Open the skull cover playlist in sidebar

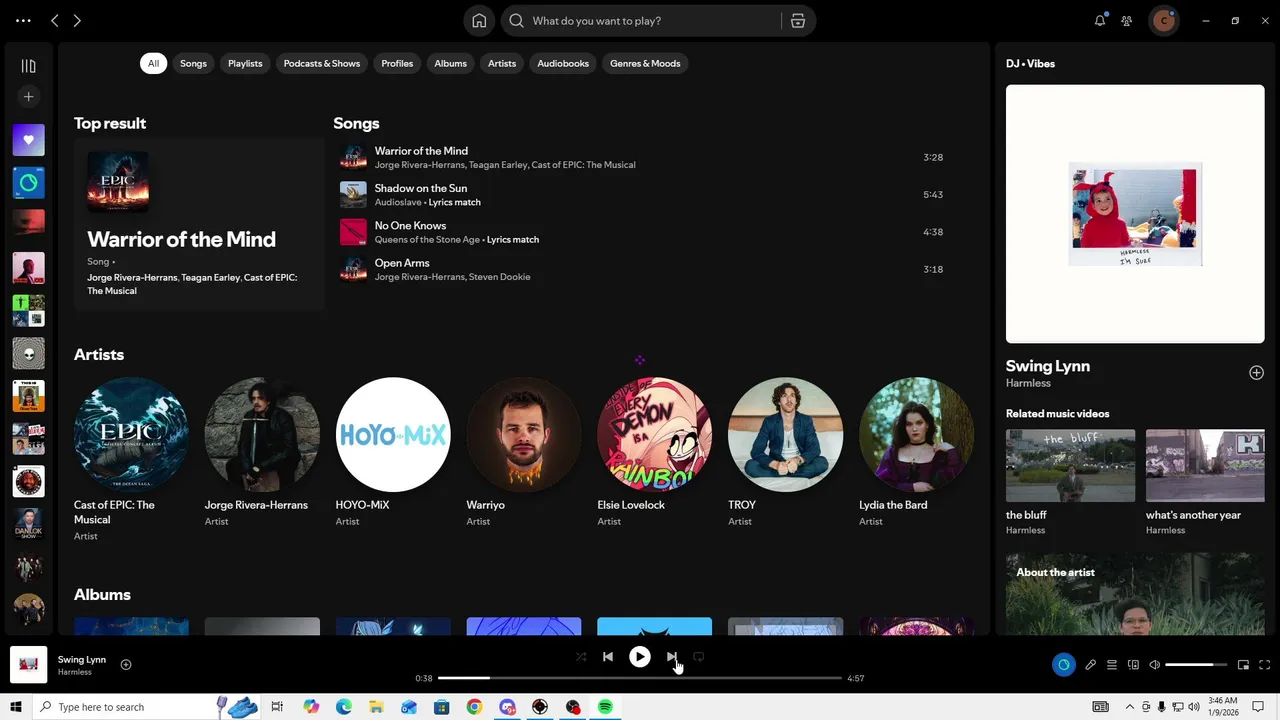tap(28, 353)
